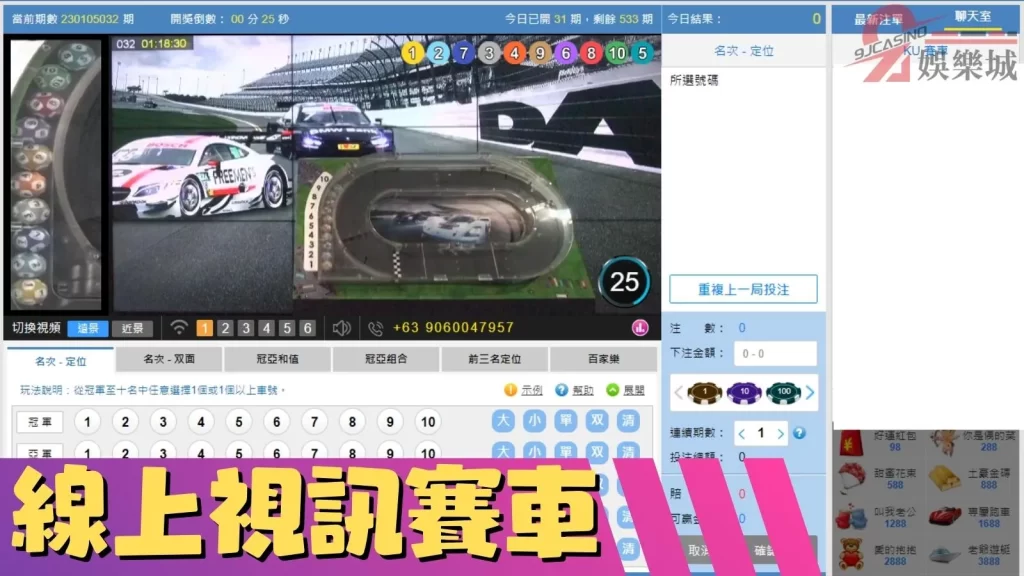Click right arrow to show more chips

pyautogui.click(x=812, y=392)
